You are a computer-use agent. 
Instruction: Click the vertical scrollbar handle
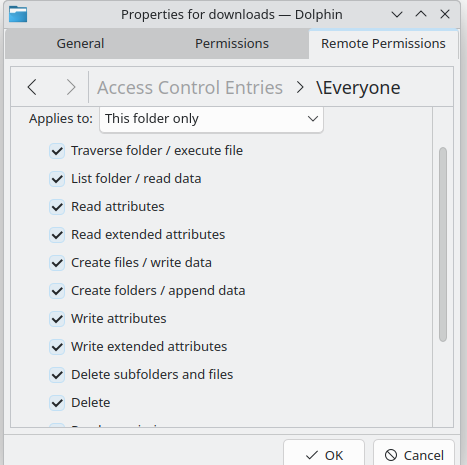[443, 244]
